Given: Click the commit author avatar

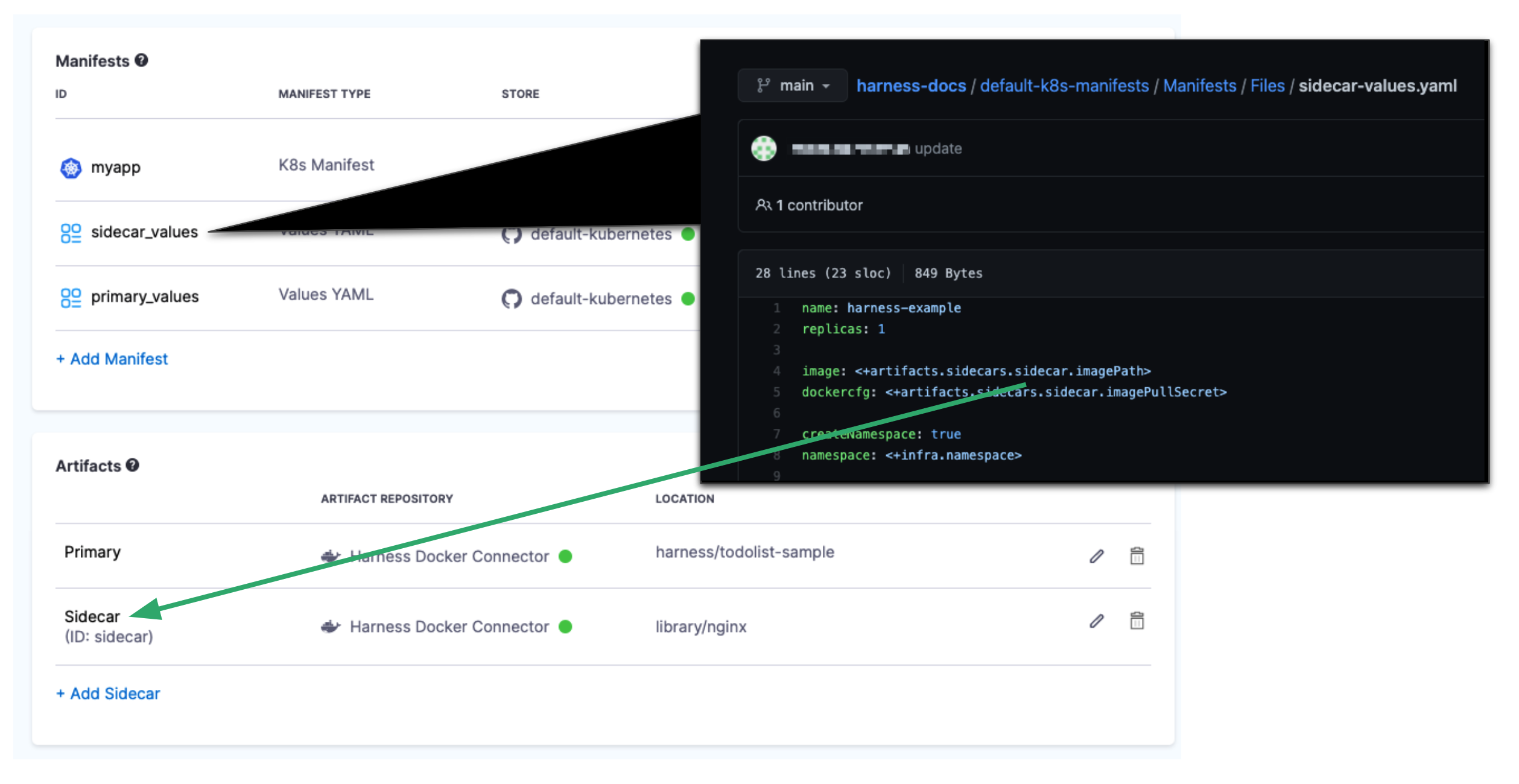Looking at the screenshot, I should click(x=764, y=148).
